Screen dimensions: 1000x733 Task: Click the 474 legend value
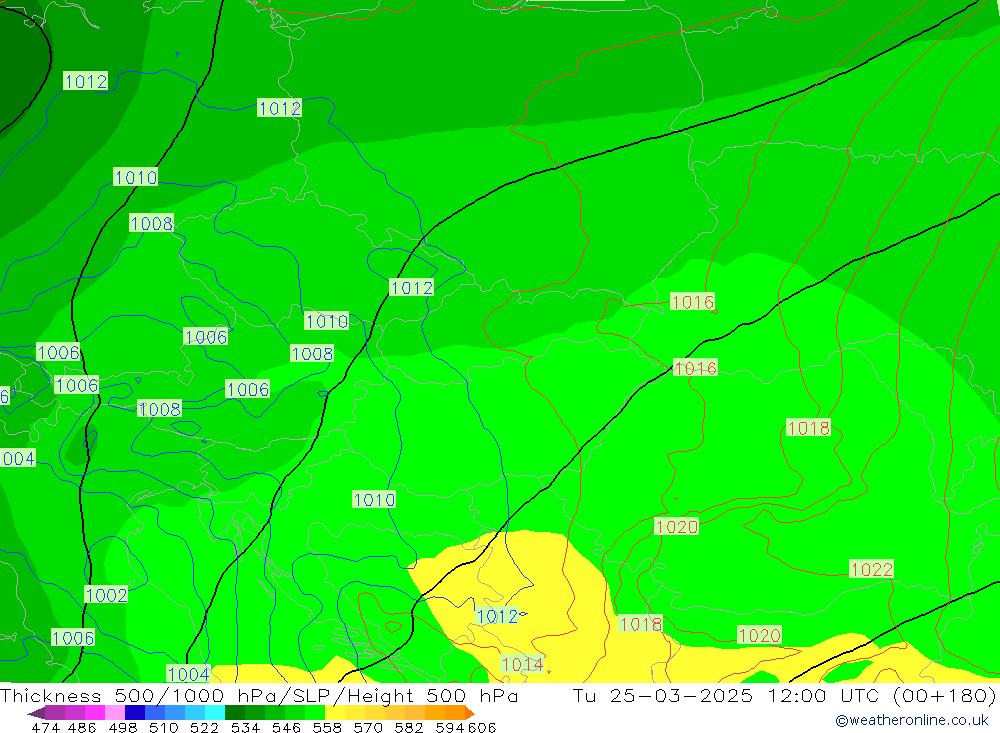pyautogui.click(x=45, y=727)
